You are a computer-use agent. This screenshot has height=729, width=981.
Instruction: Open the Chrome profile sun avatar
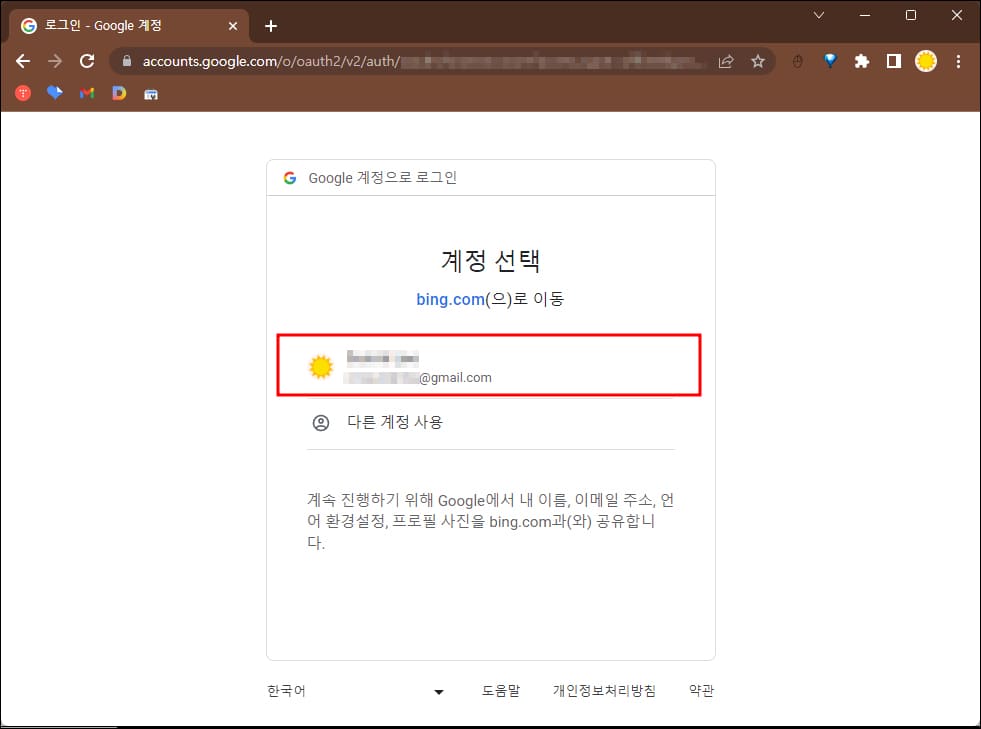coord(925,61)
